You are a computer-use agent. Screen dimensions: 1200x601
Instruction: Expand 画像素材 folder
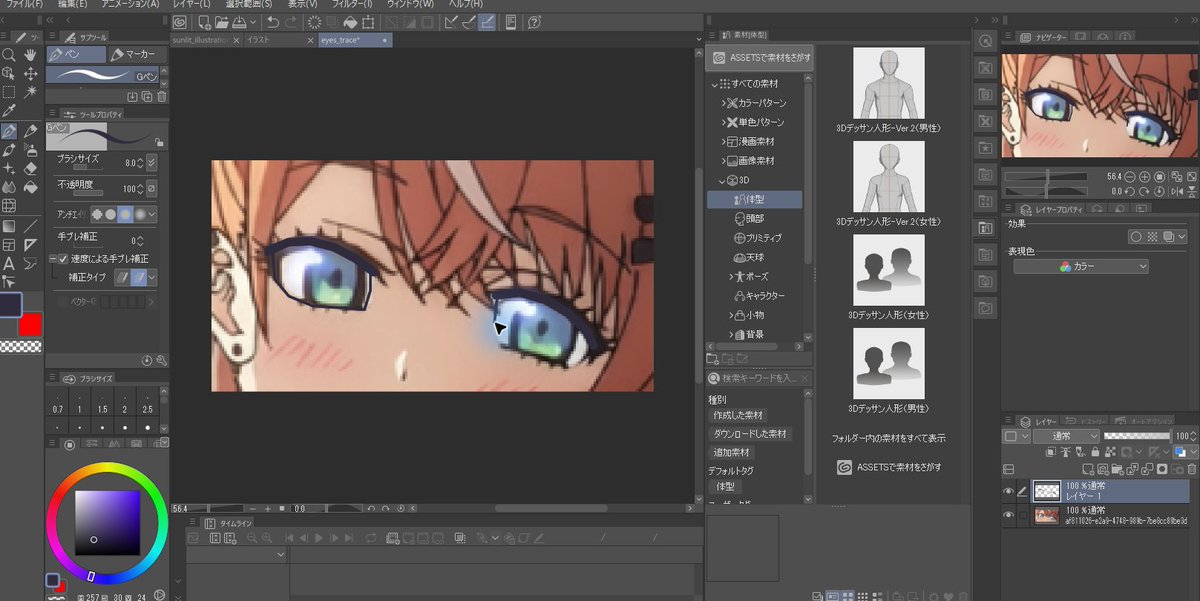(x=724, y=161)
